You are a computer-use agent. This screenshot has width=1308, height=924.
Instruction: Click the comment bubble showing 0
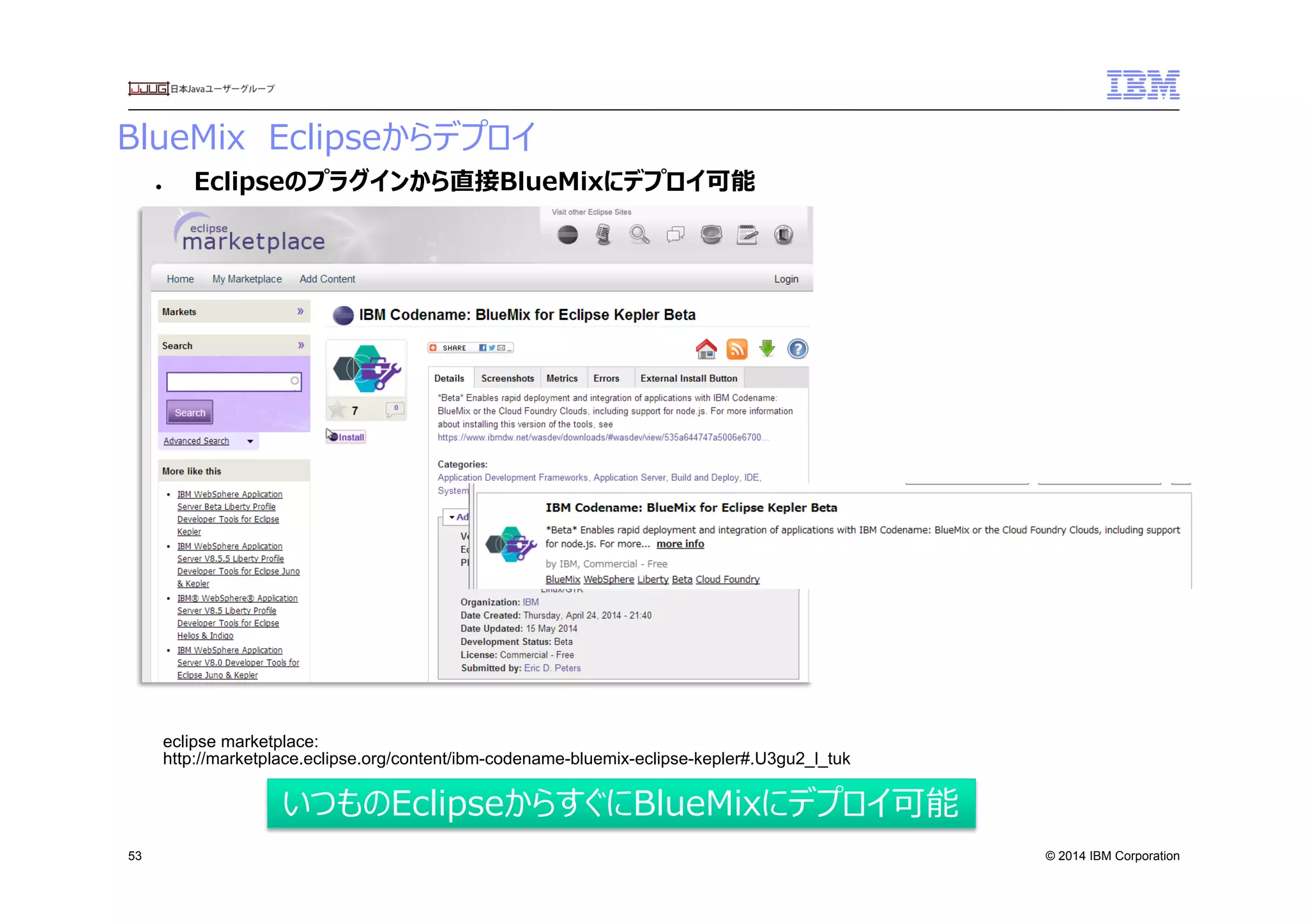[x=395, y=409]
